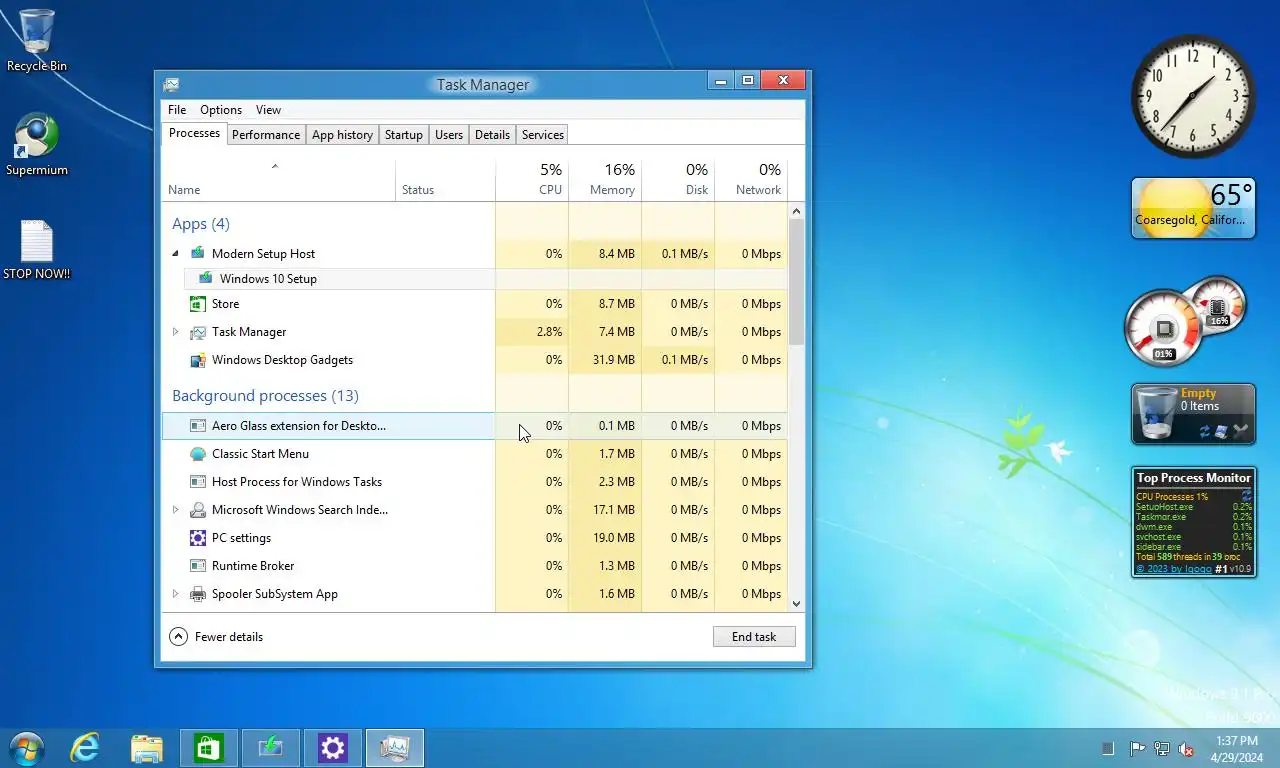Collapse the Modern Setup Host group

pyautogui.click(x=175, y=253)
